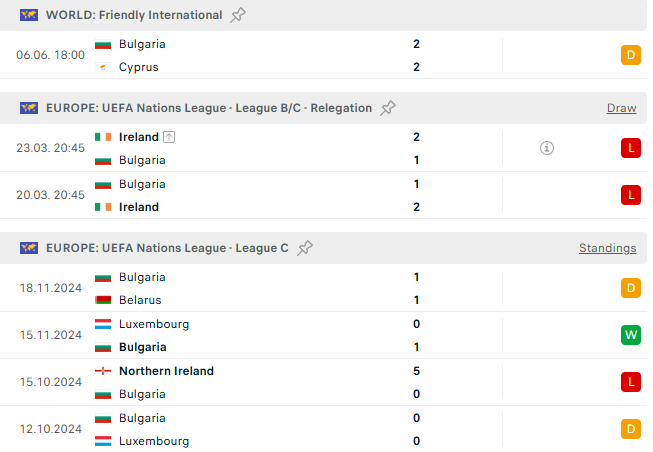Click D badge for 12.10.2024 match

pyautogui.click(x=631, y=429)
